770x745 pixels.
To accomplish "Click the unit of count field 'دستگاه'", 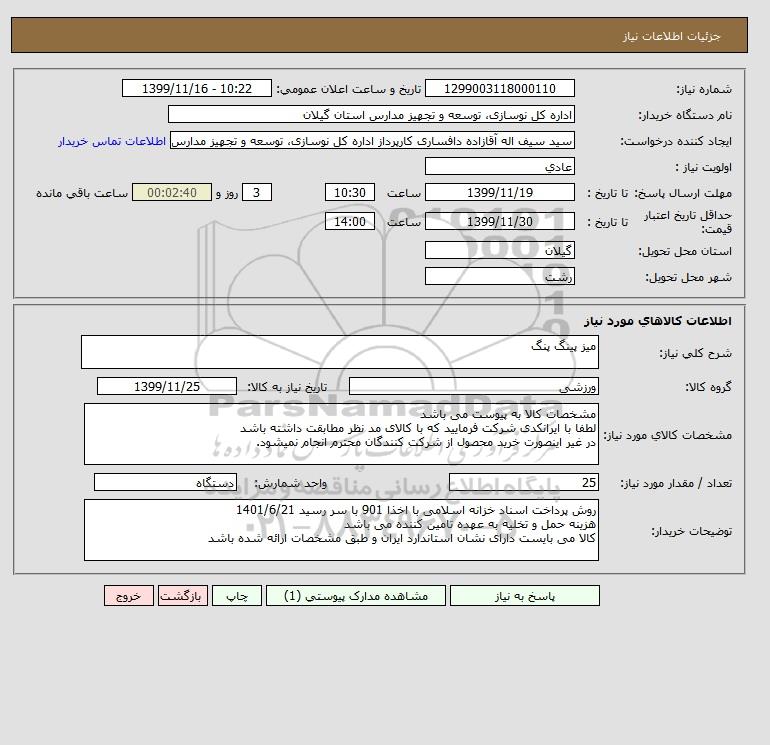I will click(165, 482).
